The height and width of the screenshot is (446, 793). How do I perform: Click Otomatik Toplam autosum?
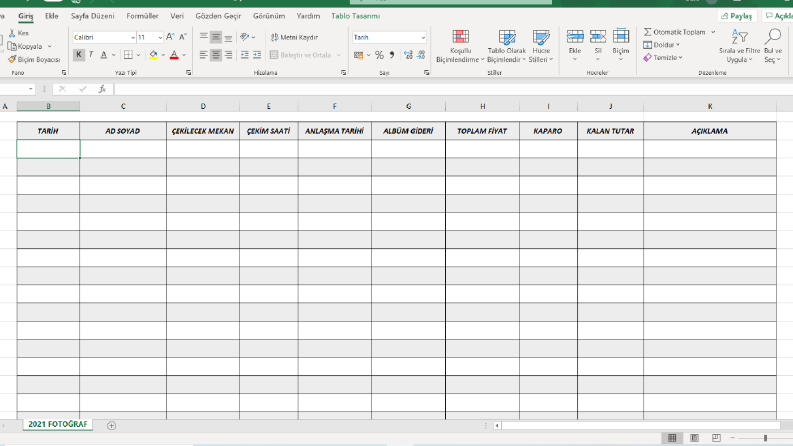click(675, 32)
